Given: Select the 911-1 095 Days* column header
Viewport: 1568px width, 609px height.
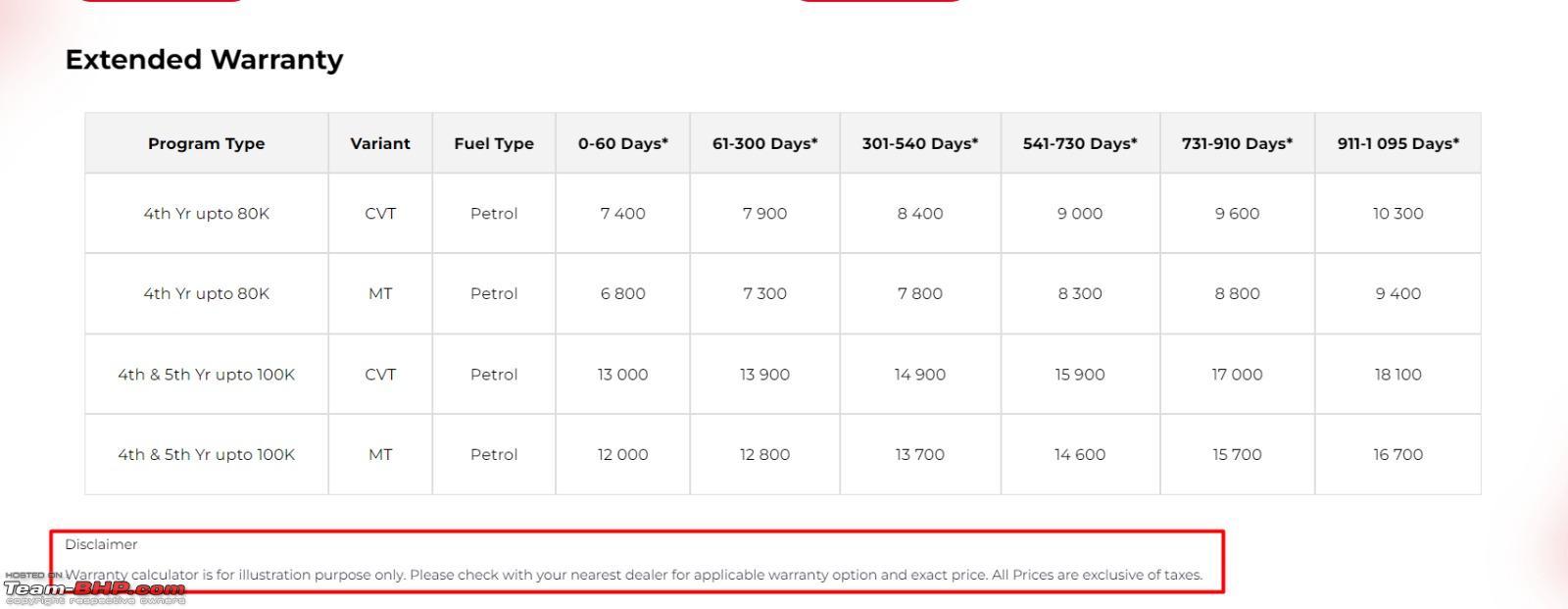Looking at the screenshot, I should [x=1398, y=143].
